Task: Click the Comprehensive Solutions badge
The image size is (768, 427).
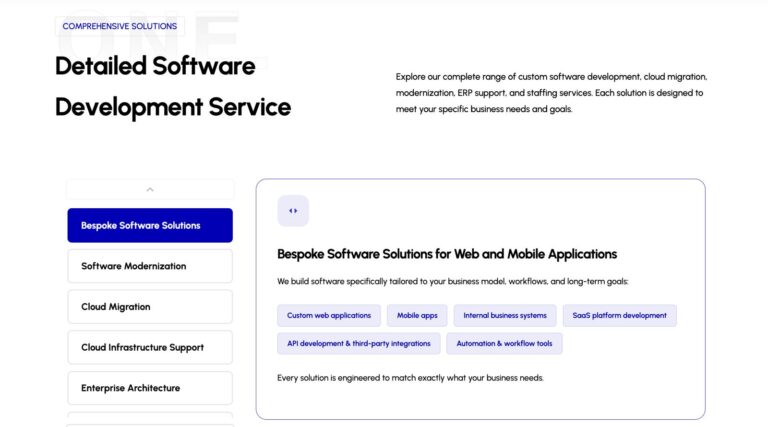Action: click(120, 26)
